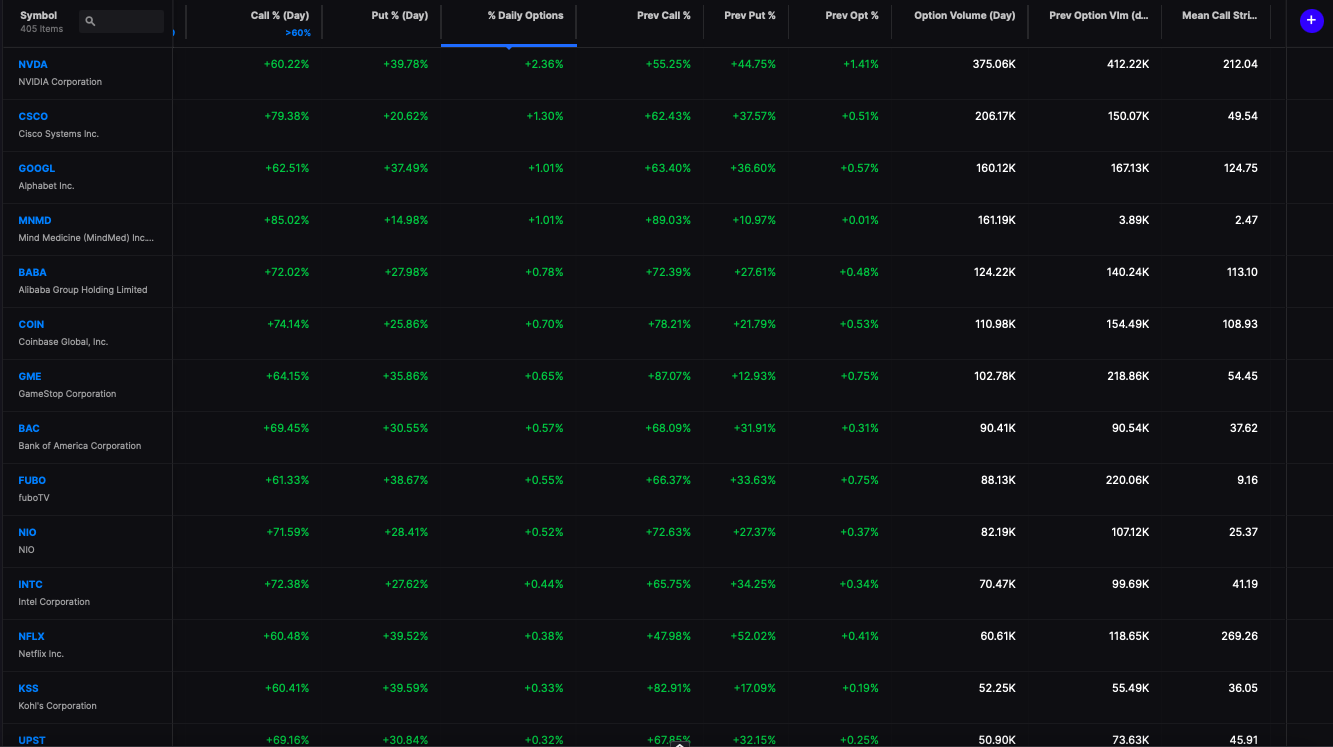The height and width of the screenshot is (747, 1333).
Task: Select CSCO option volume 206.17K
Action: click(995, 116)
